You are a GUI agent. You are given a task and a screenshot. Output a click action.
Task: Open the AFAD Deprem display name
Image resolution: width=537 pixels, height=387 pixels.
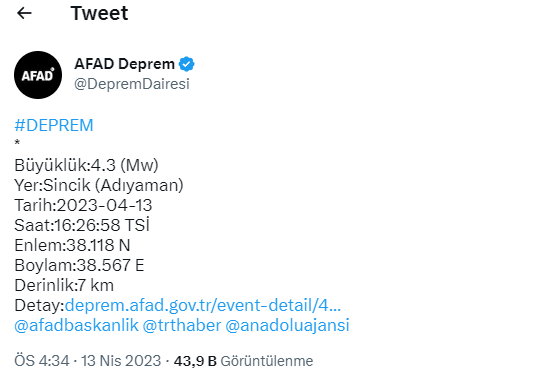click(124, 64)
